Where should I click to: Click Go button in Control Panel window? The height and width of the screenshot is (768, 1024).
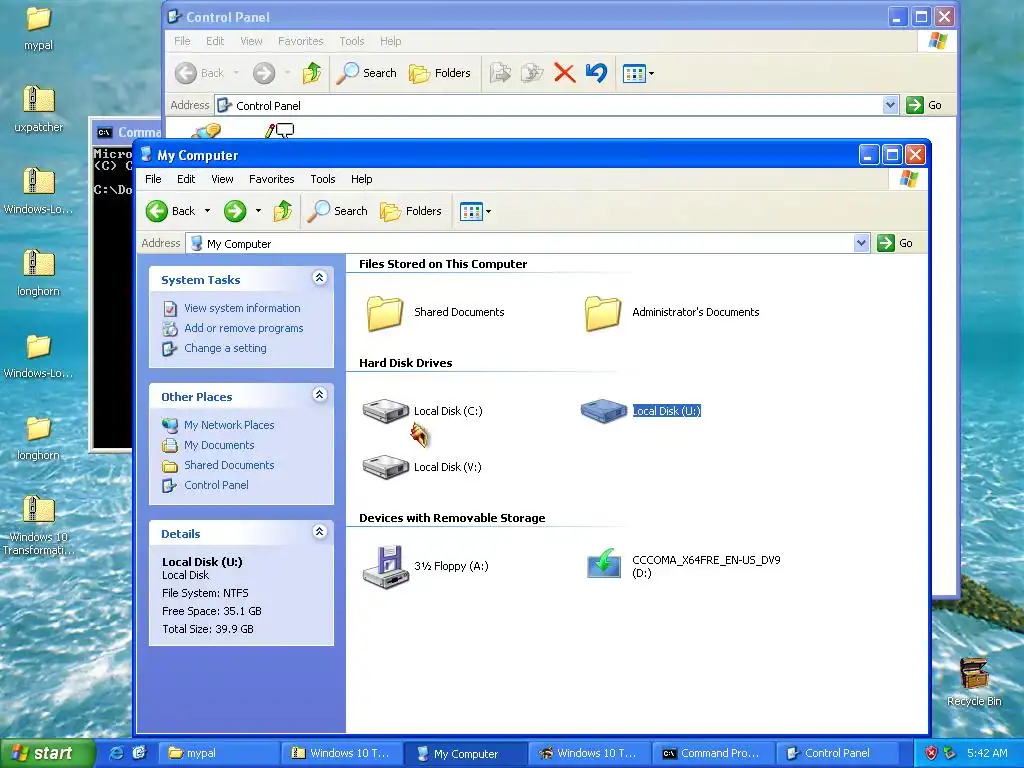click(923, 104)
